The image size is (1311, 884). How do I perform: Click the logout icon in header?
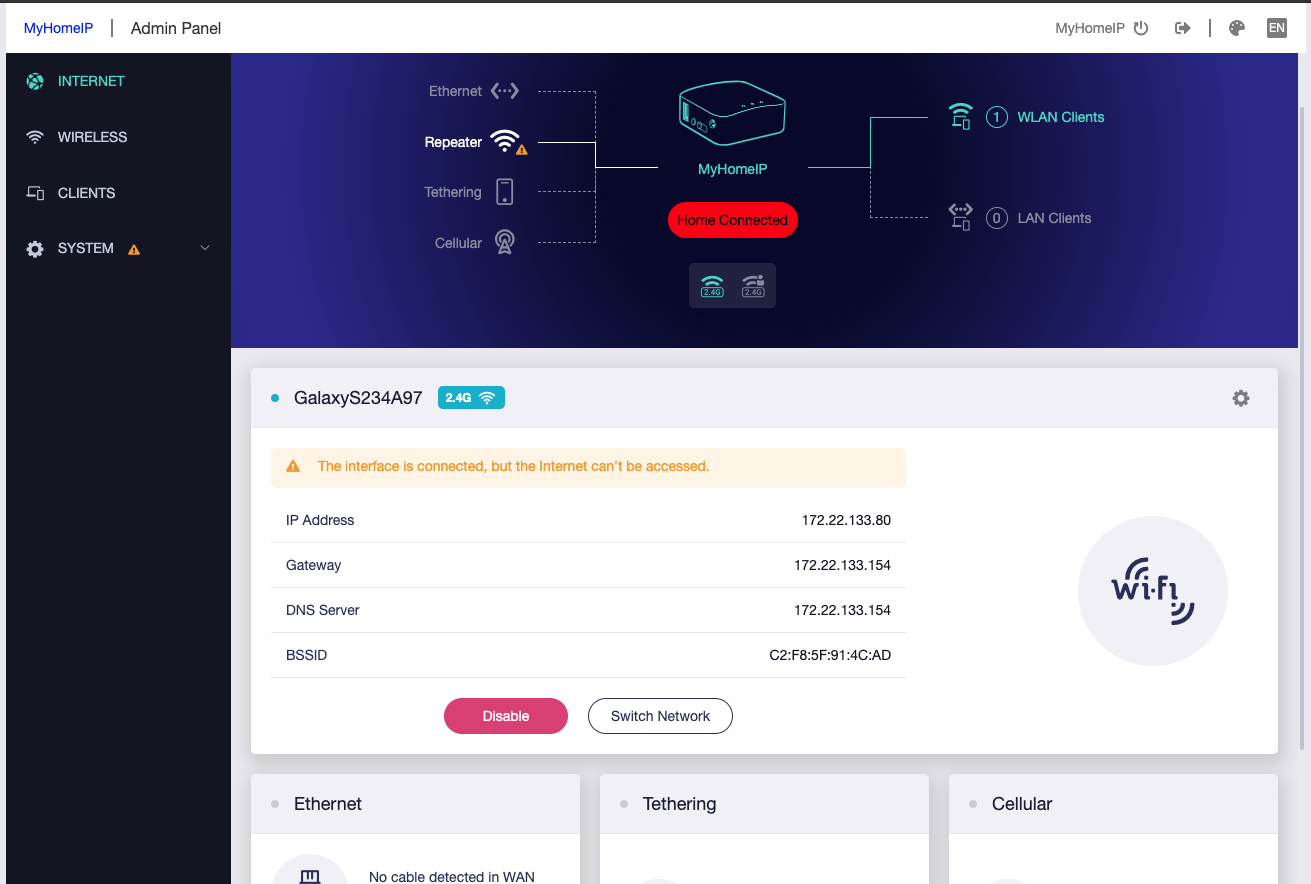pyautogui.click(x=1183, y=28)
